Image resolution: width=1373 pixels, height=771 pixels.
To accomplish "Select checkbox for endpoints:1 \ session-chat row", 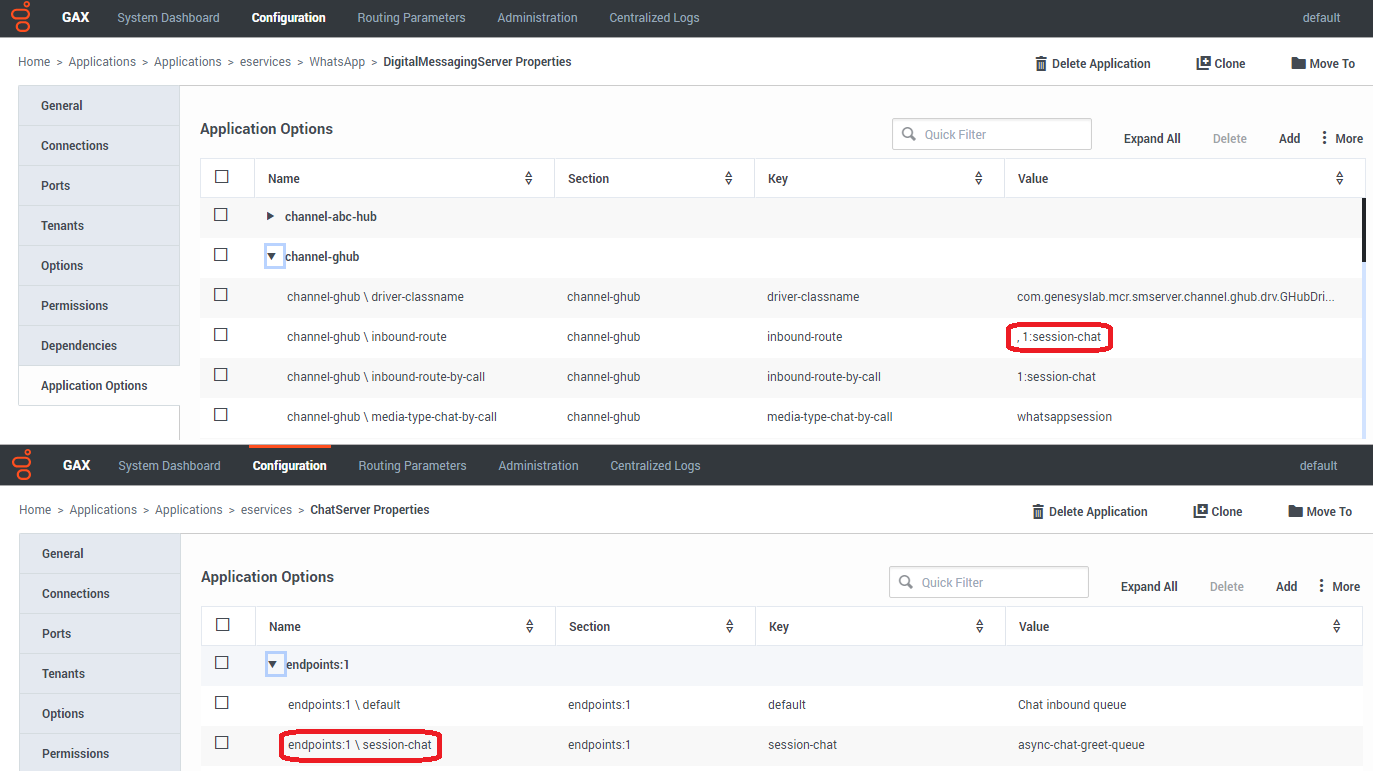I will click(x=222, y=743).
